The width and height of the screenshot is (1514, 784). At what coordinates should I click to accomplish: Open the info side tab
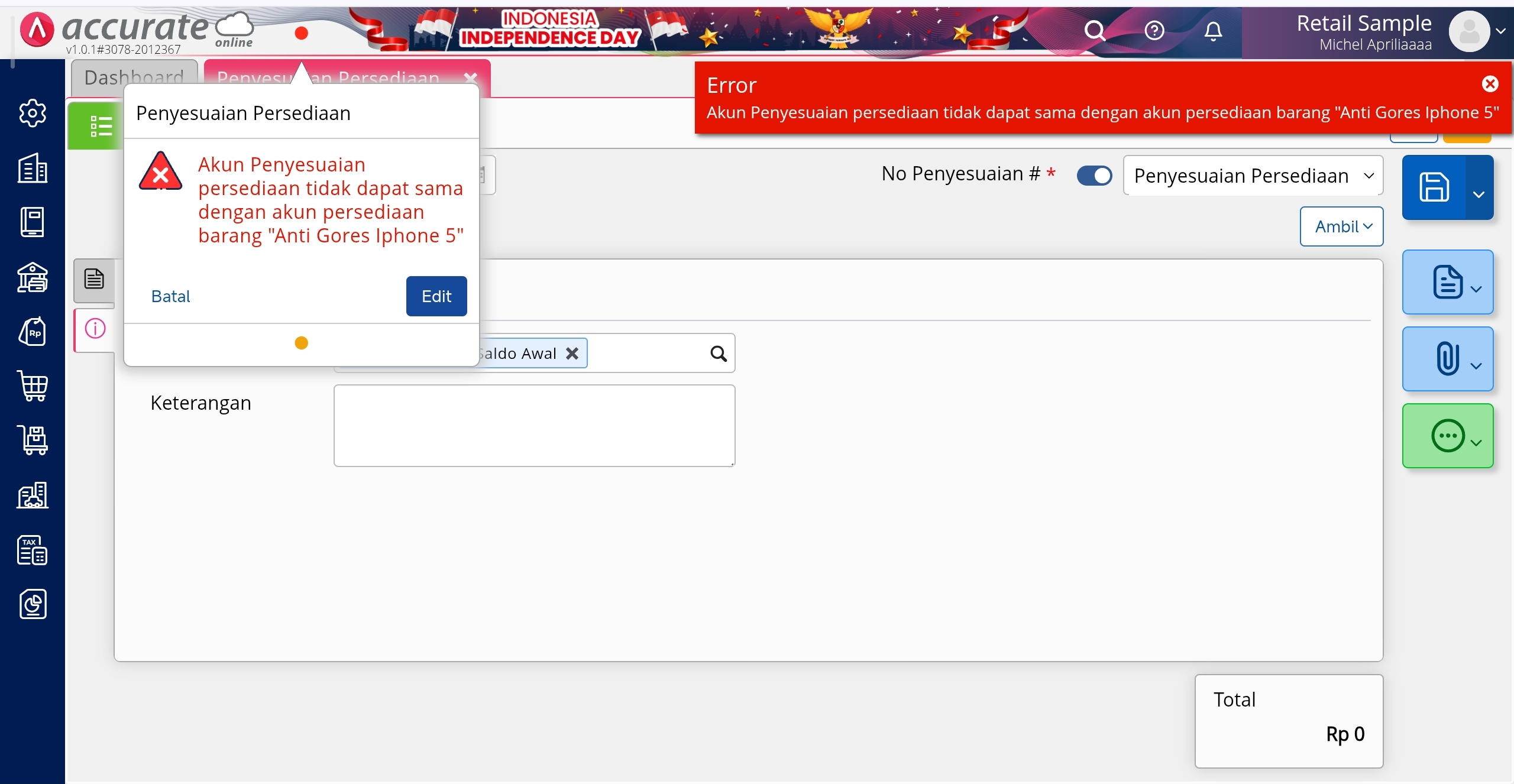click(x=95, y=329)
